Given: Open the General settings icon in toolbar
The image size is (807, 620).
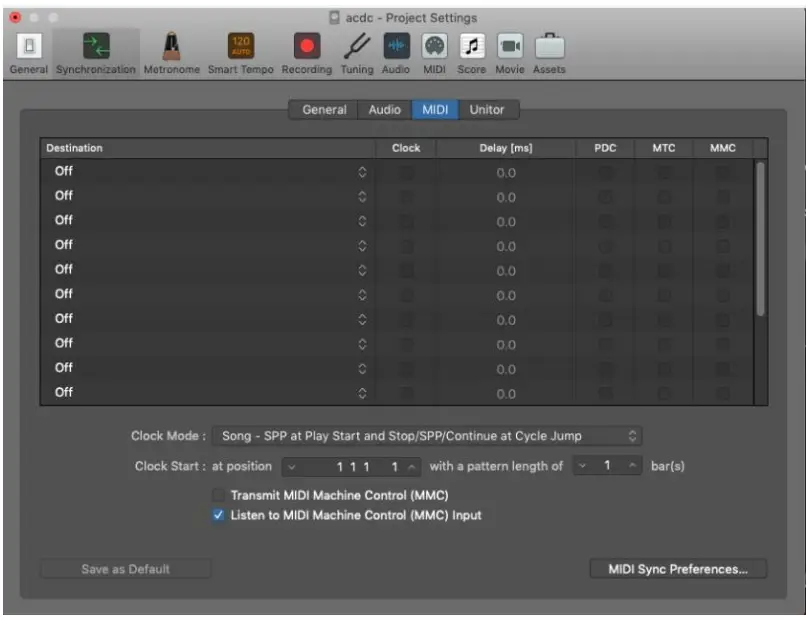Looking at the screenshot, I should click(28, 46).
